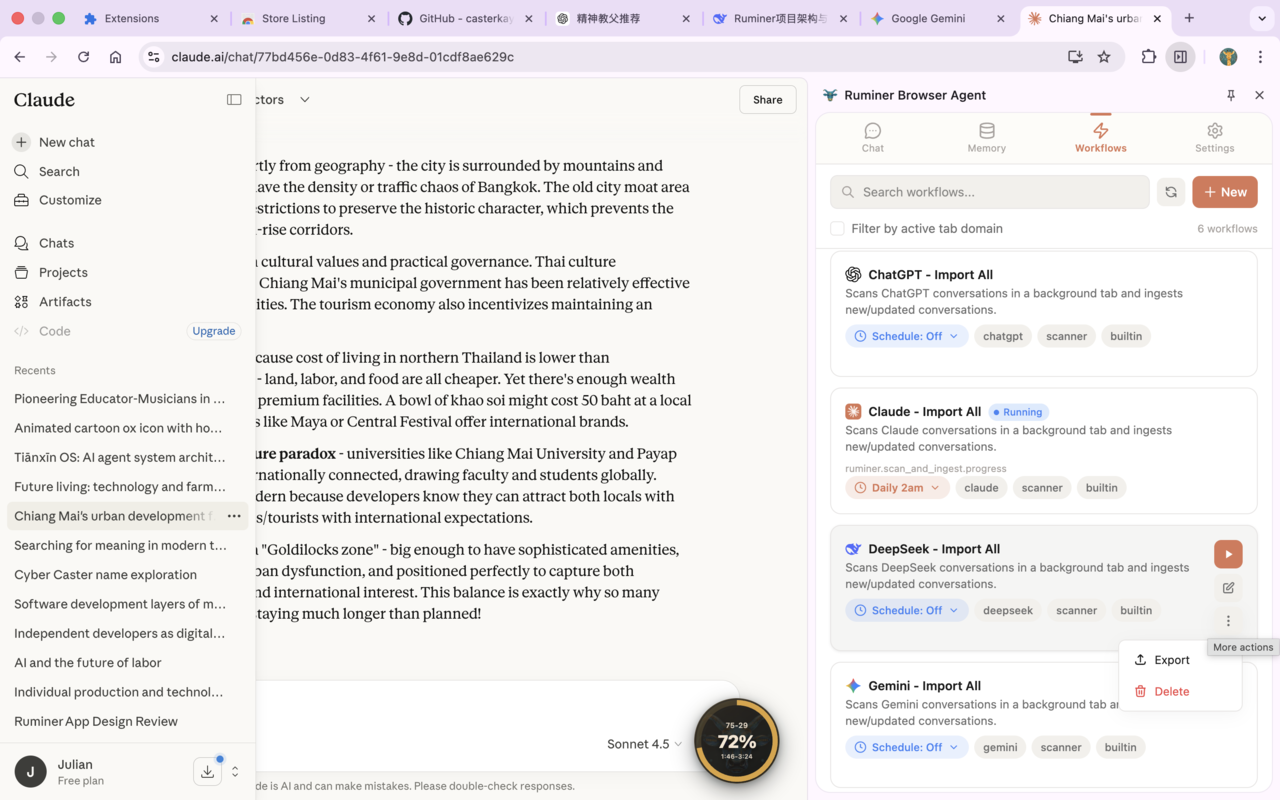Viewport: 1280px width, 800px height.
Task: Select the chatgpt tag on ChatGPT workflow
Action: 1003,336
